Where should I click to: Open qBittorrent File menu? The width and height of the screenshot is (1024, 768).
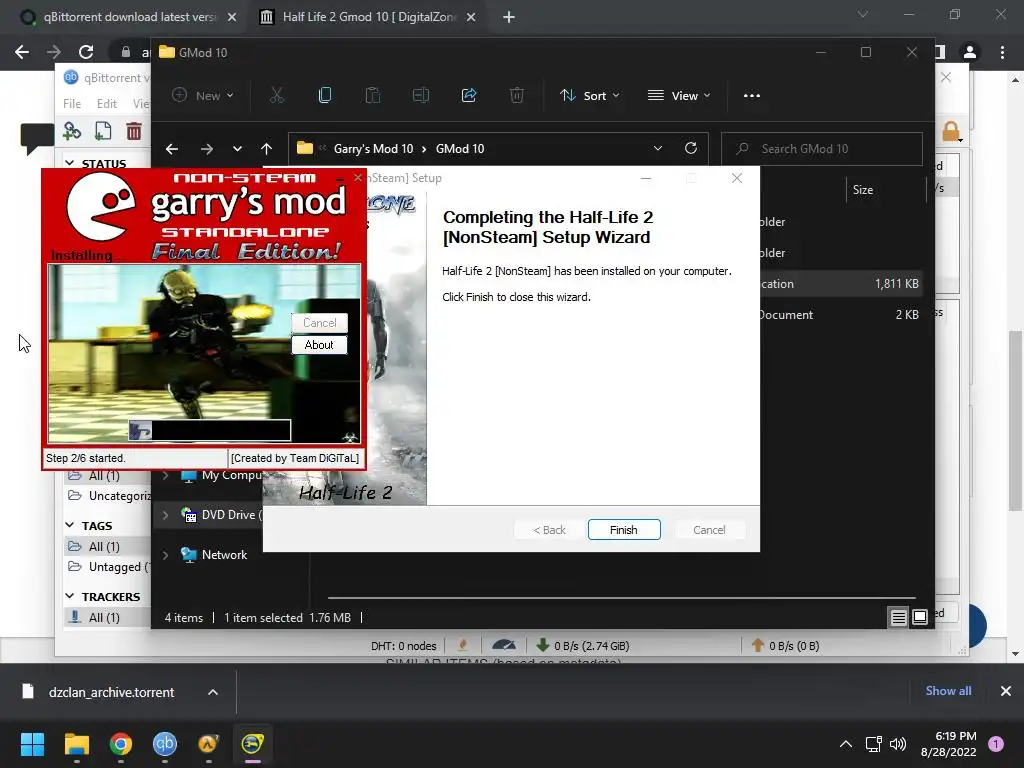click(x=72, y=104)
